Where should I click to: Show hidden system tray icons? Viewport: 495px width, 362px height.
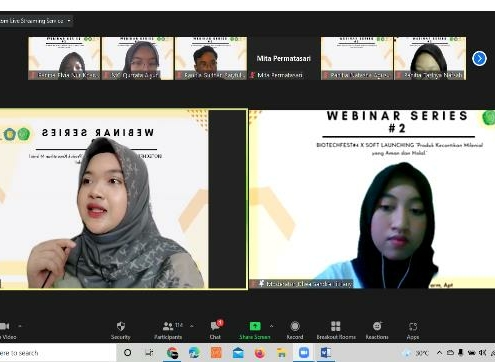[x=439, y=353]
